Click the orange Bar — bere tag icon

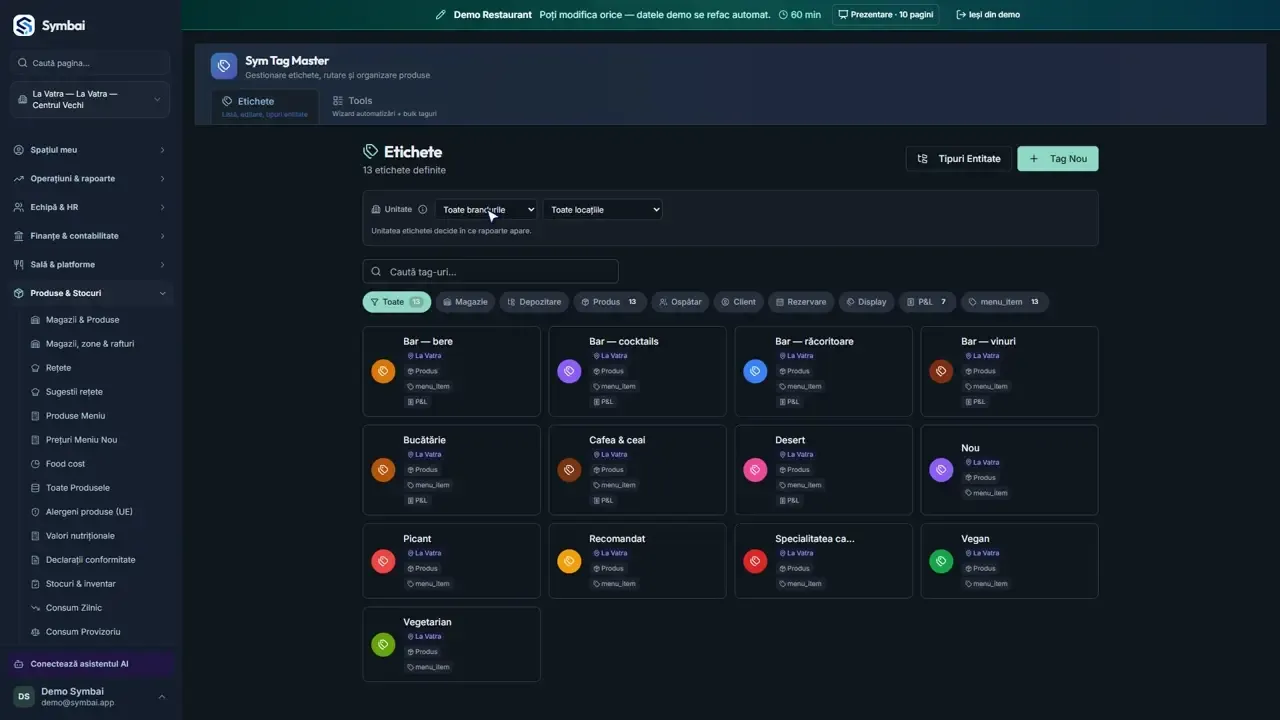click(383, 371)
